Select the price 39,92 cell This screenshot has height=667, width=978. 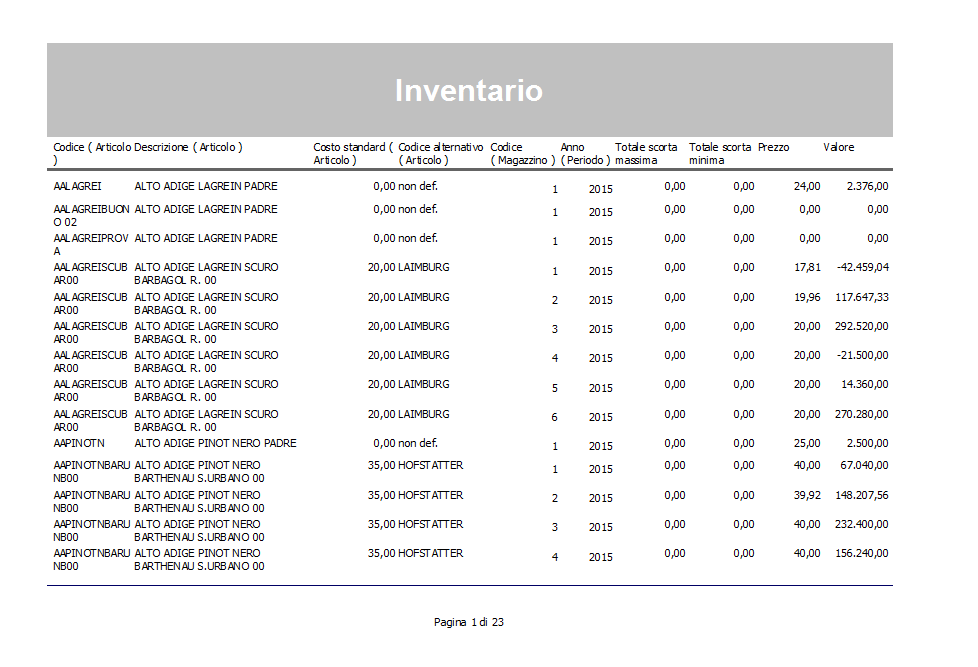pyautogui.click(x=806, y=495)
